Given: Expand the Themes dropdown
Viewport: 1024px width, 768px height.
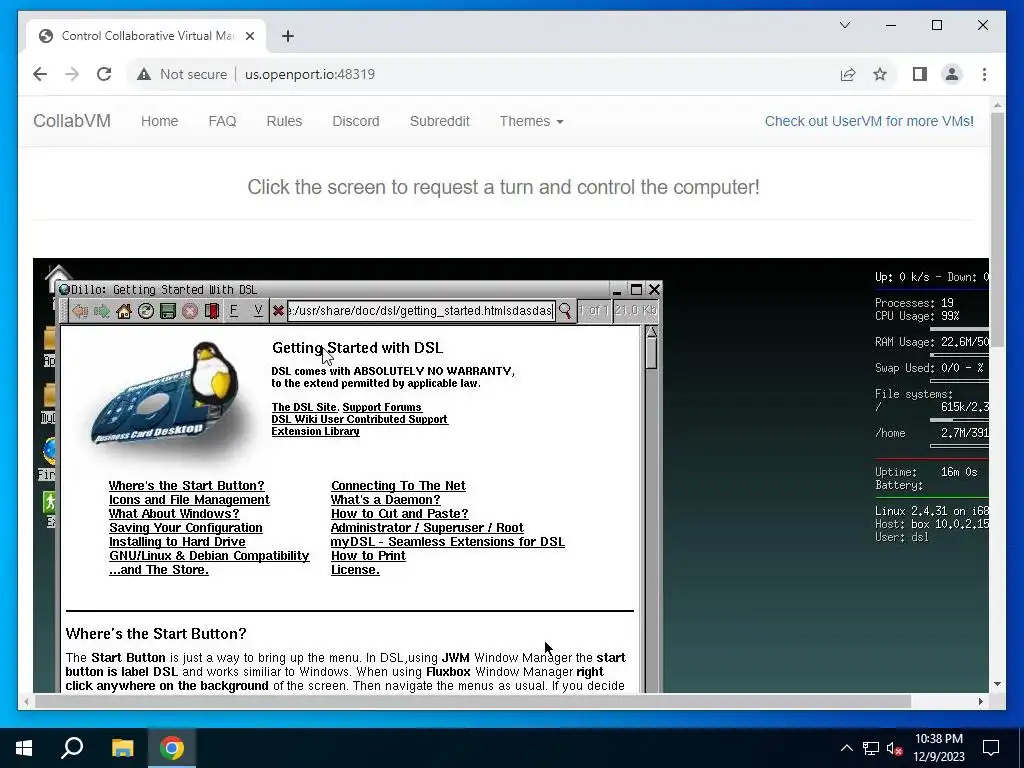Looking at the screenshot, I should (x=531, y=121).
